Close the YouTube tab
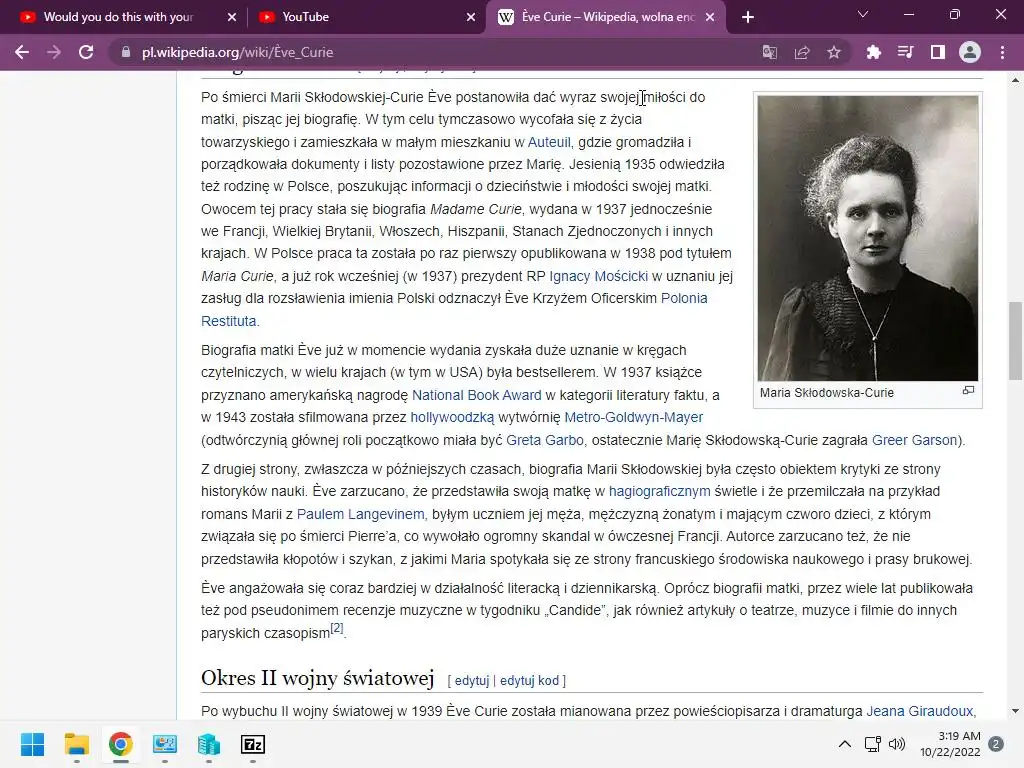The image size is (1024, 768). tap(471, 17)
